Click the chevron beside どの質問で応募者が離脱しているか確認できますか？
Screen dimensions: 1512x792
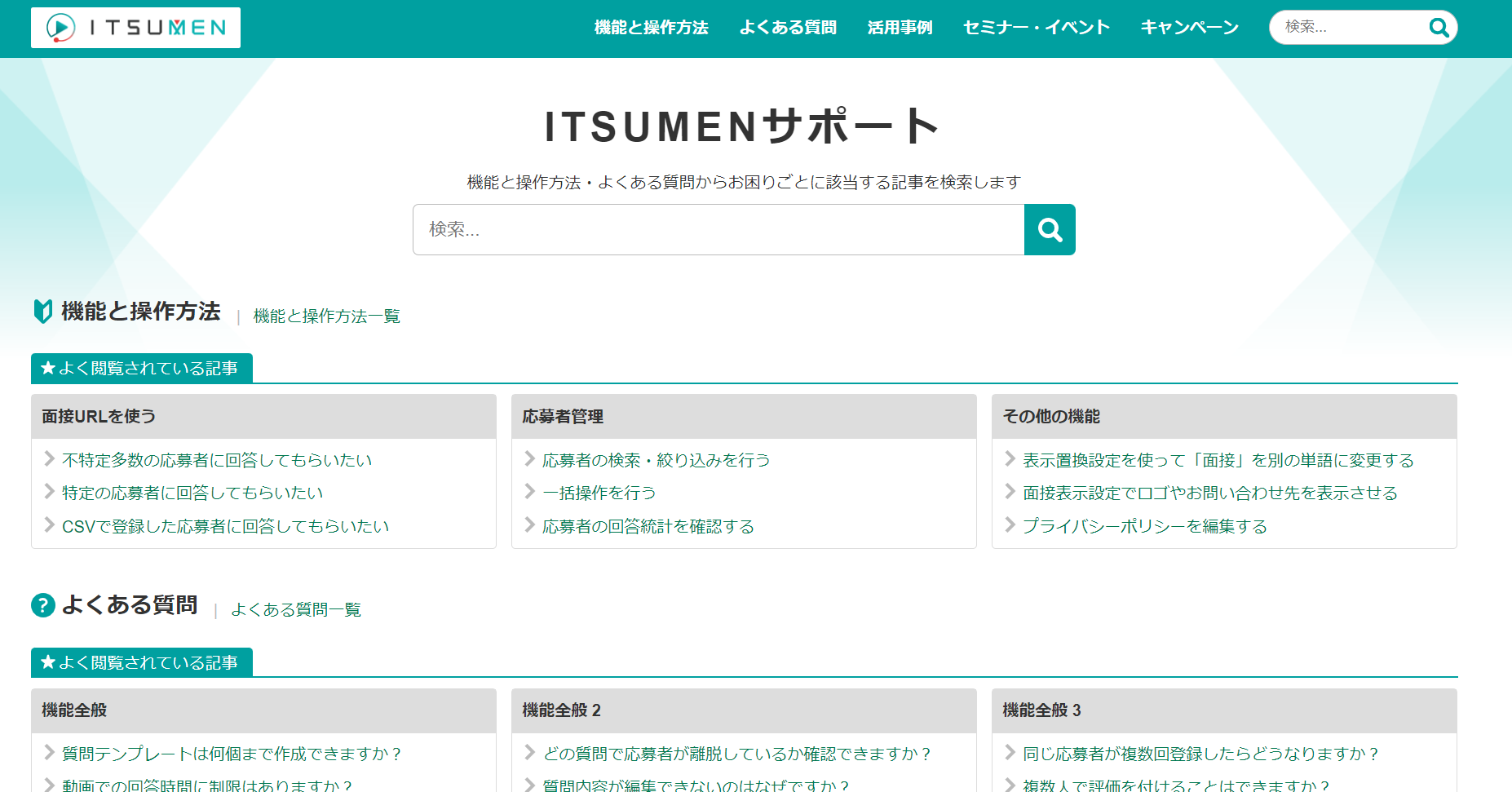point(529,752)
